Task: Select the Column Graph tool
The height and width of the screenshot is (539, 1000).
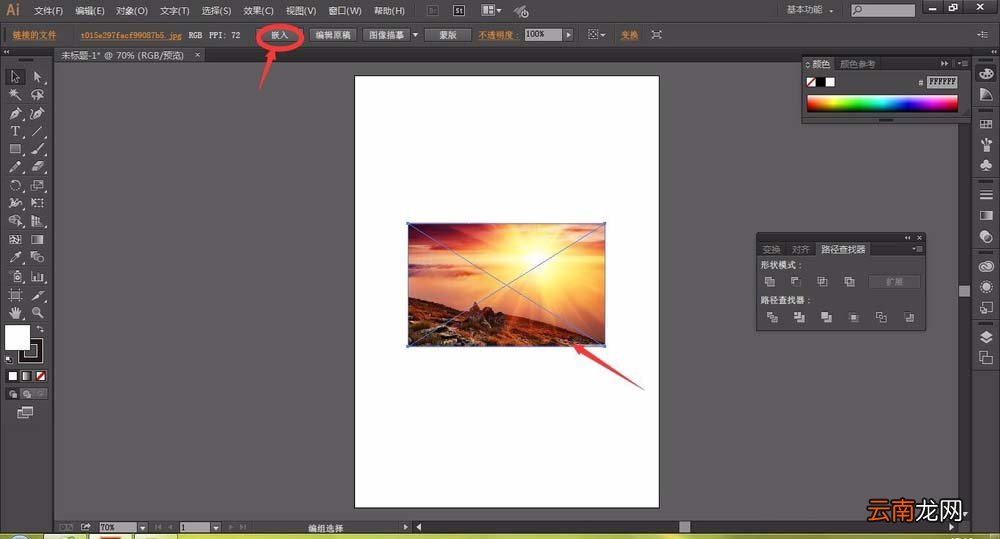Action: tap(38, 277)
